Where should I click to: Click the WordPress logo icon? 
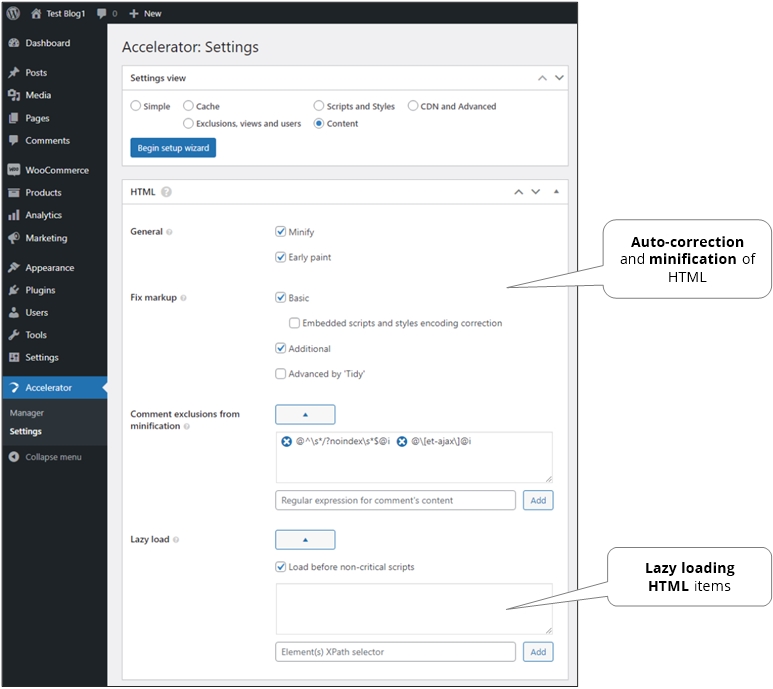[x=13, y=13]
